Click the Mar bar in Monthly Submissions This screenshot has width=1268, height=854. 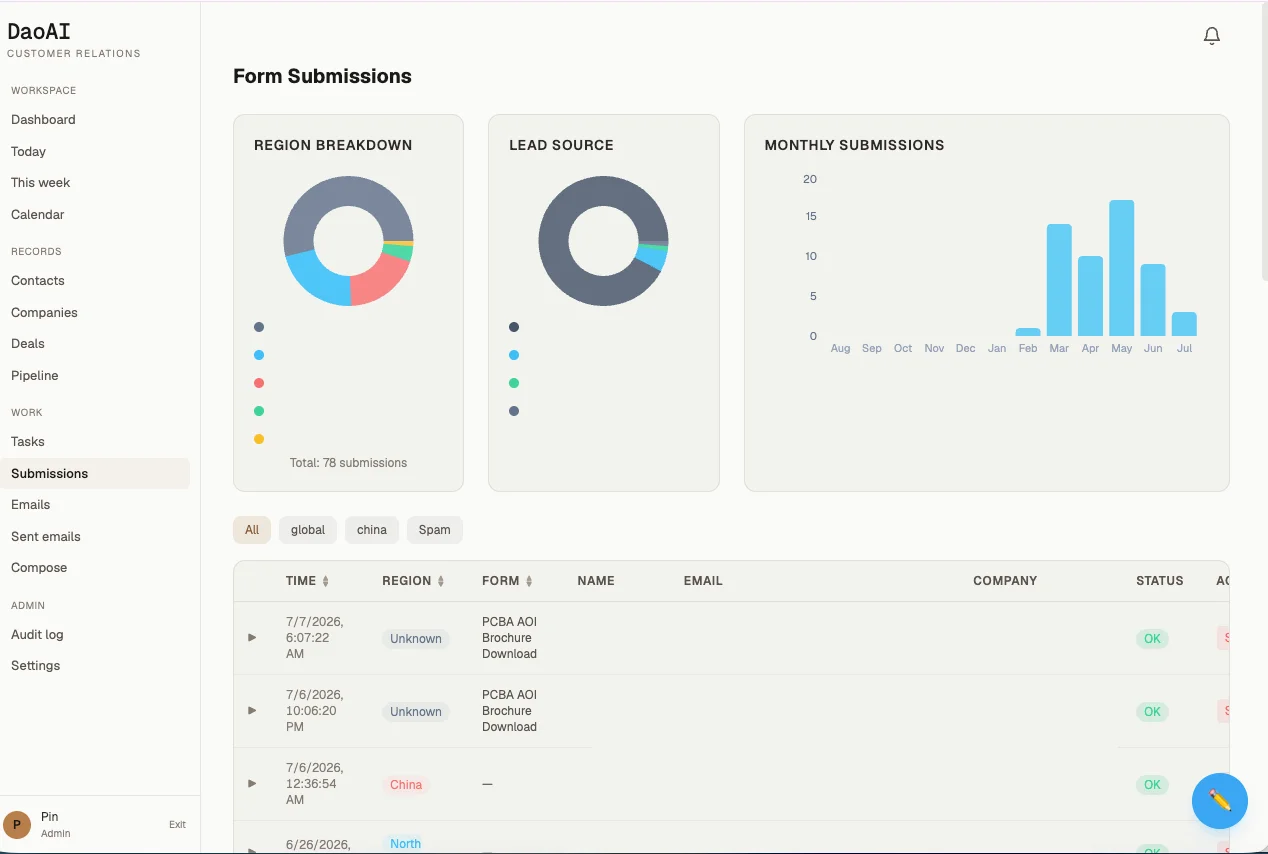coord(1059,280)
